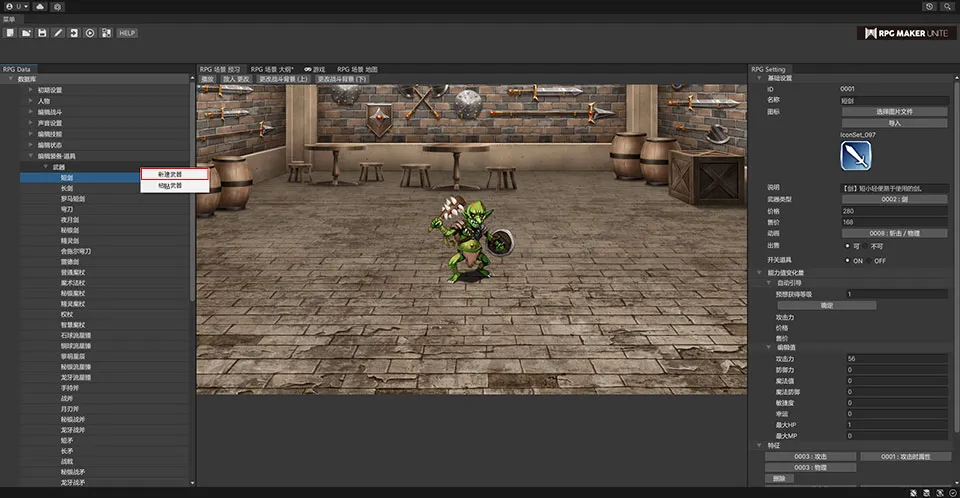Click the Save disk icon
The image size is (960, 498).
(42, 33)
